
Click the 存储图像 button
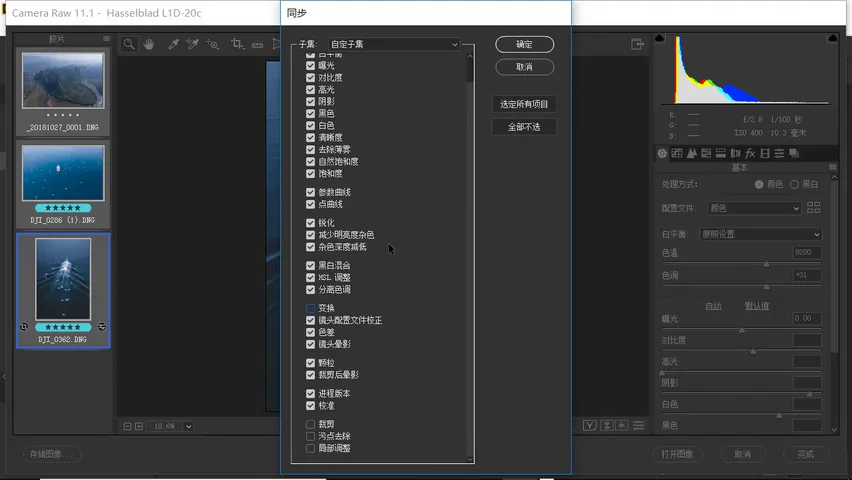pos(52,454)
